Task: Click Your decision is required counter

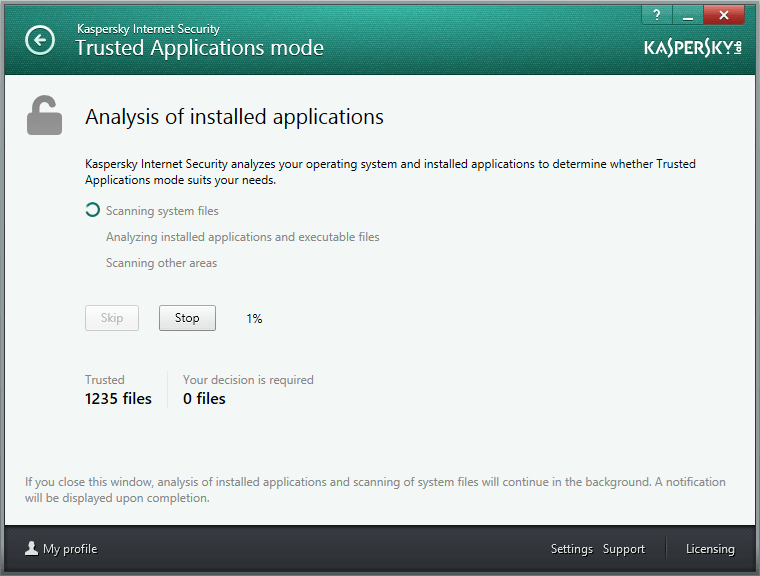Action: pyautogui.click(x=248, y=390)
